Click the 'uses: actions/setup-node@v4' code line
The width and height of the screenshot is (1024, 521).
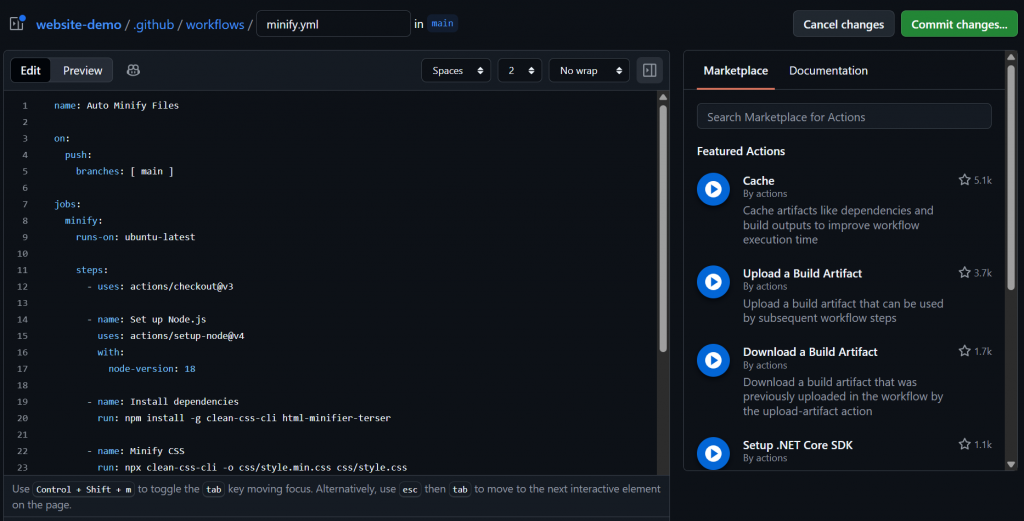pyautogui.click(x=171, y=336)
